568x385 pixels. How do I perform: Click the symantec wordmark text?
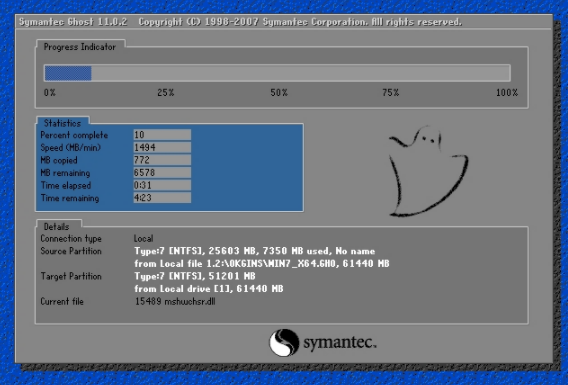(340, 343)
